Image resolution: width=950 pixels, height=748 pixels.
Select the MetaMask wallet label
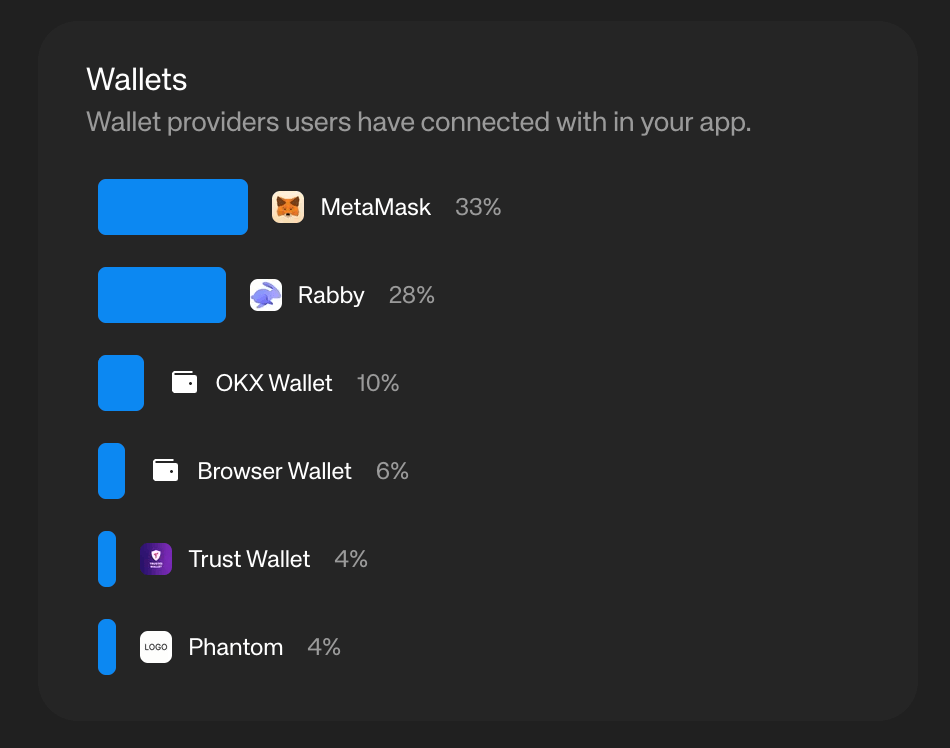(375, 207)
